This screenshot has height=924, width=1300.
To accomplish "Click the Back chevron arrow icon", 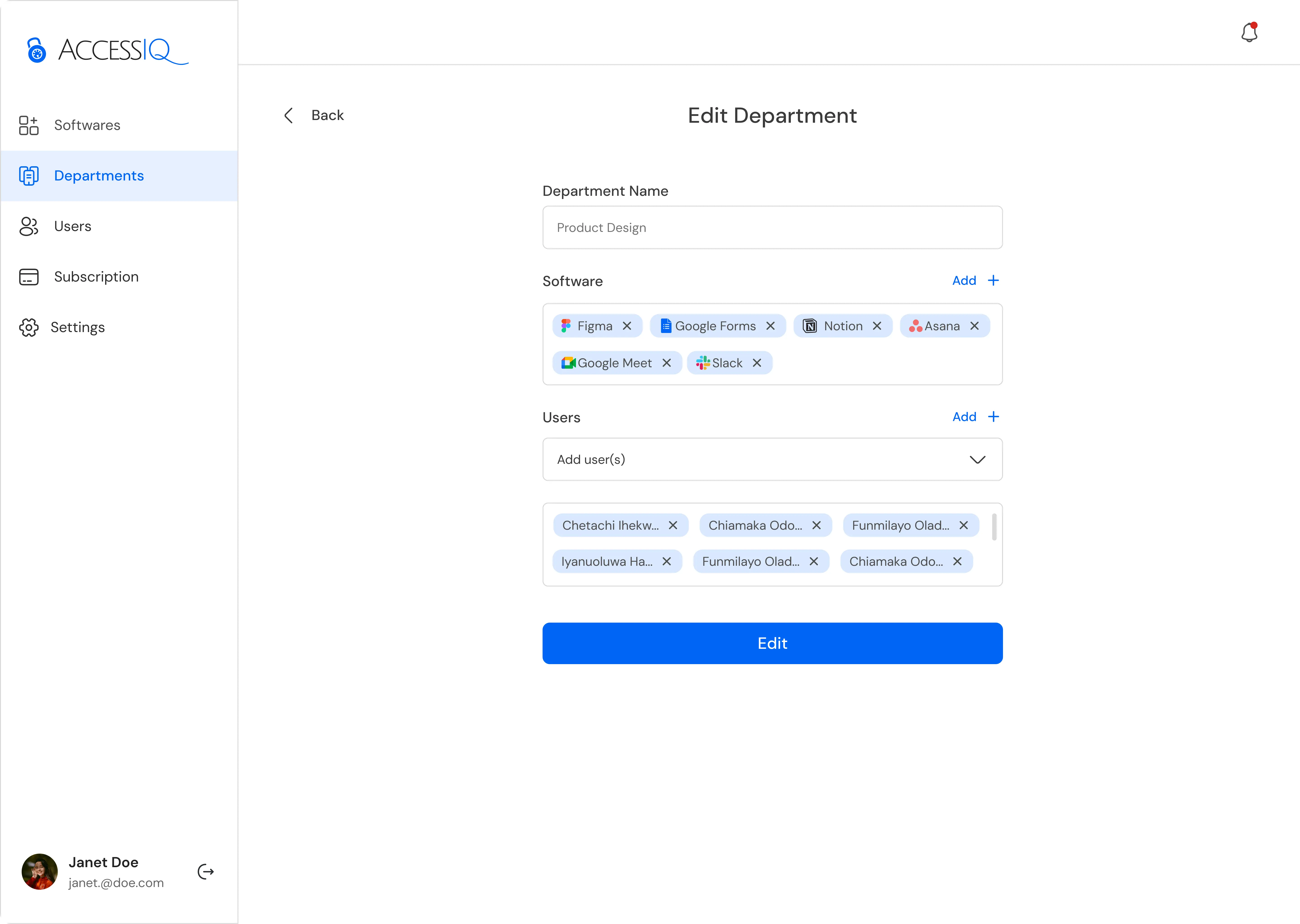I will click(x=289, y=115).
